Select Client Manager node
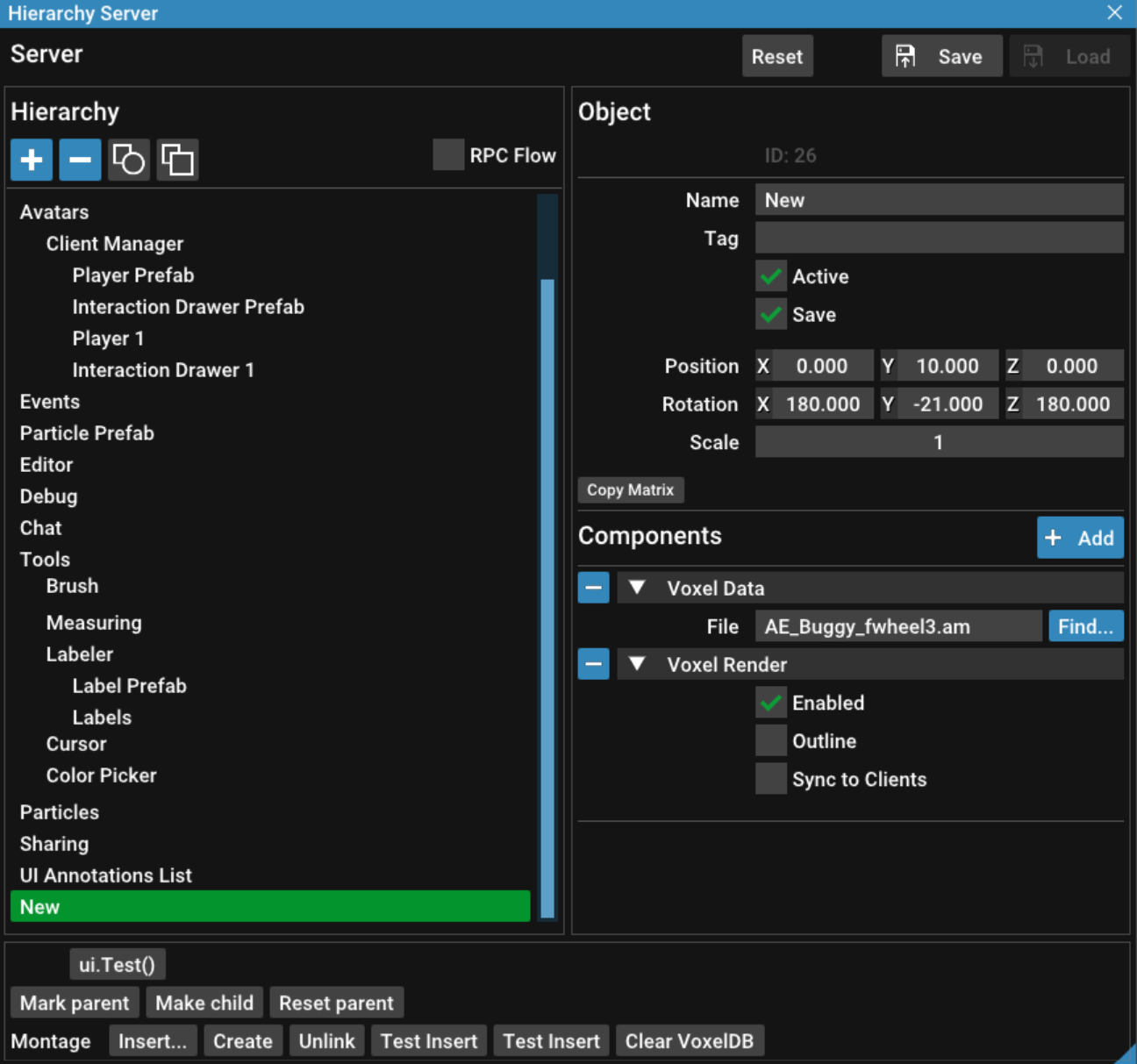 [x=115, y=244]
